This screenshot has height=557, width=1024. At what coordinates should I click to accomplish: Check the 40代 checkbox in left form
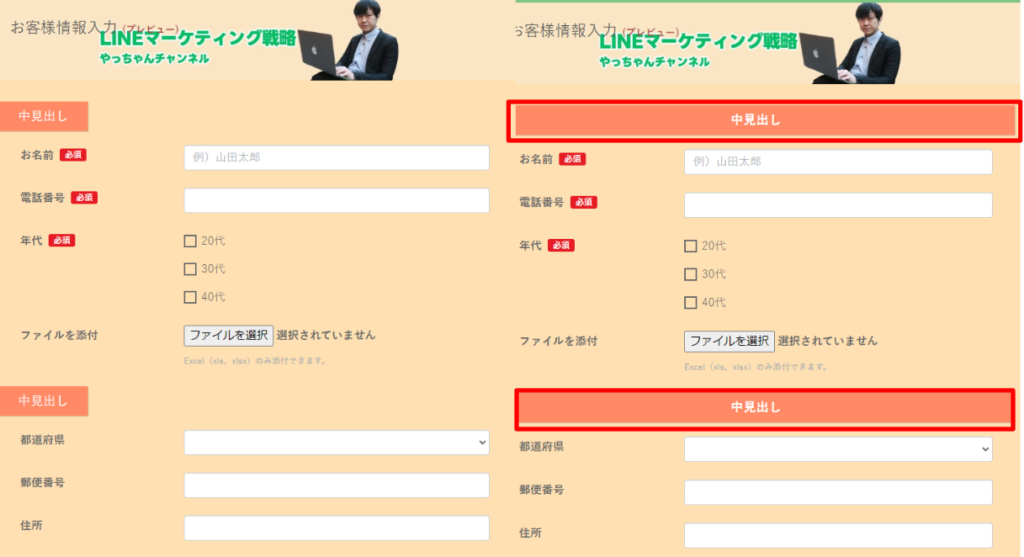[x=190, y=297]
